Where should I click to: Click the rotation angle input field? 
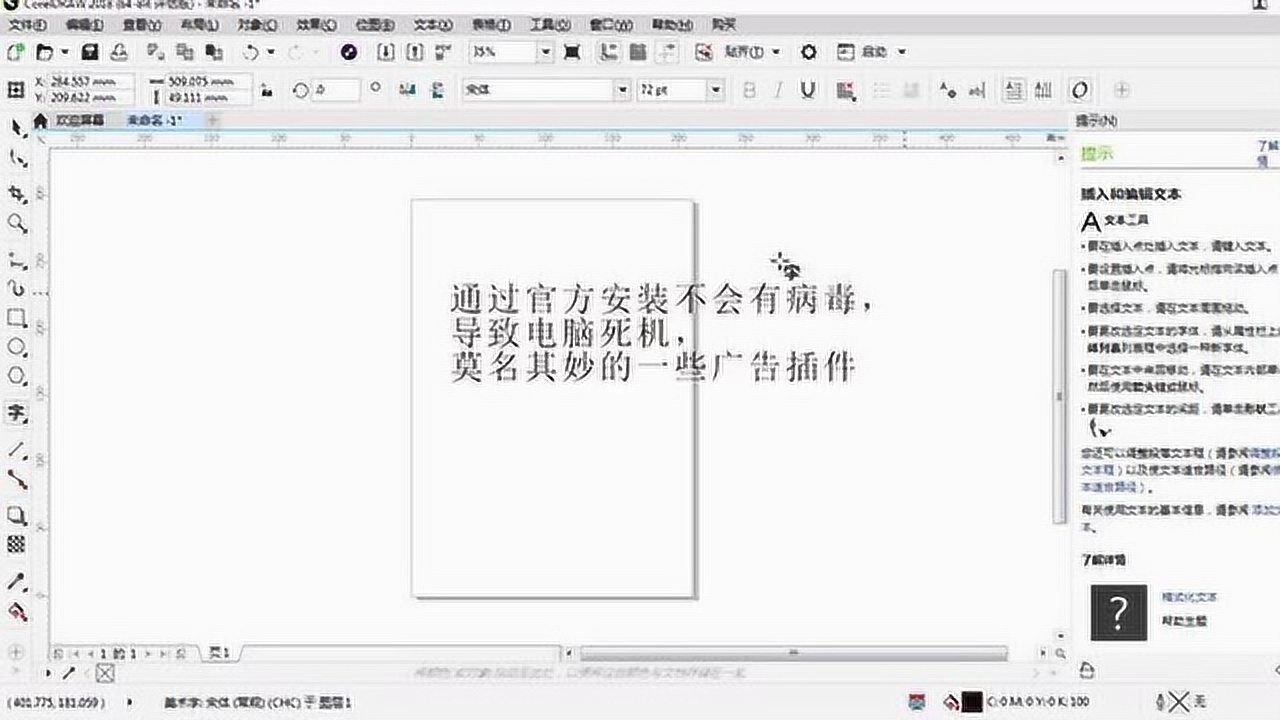point(336,90)
